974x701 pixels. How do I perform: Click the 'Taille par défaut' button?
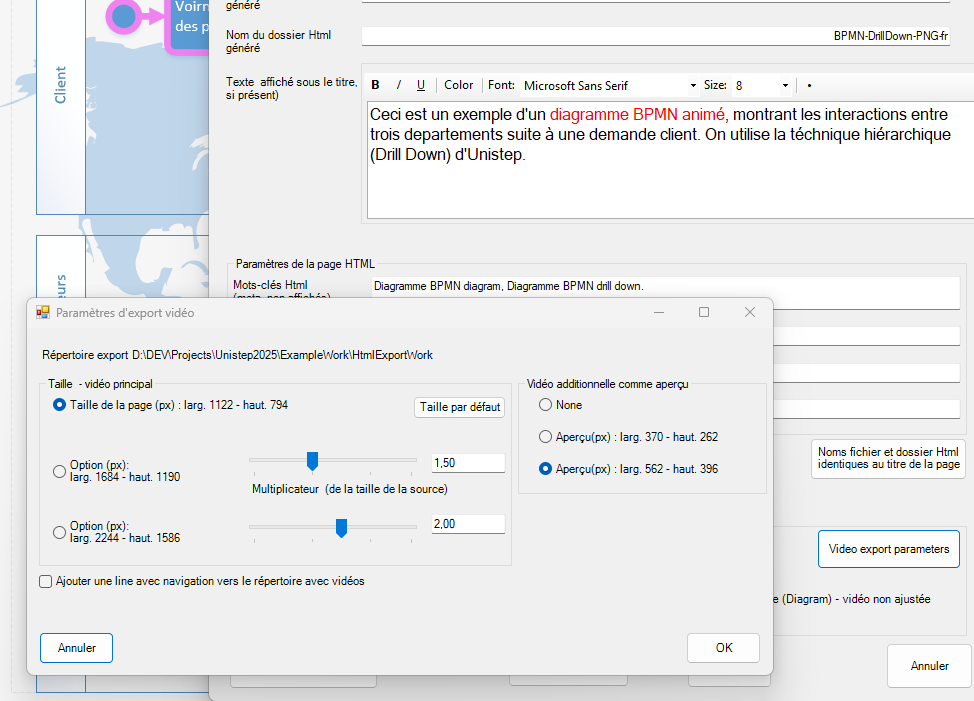(x=460, y=407)
